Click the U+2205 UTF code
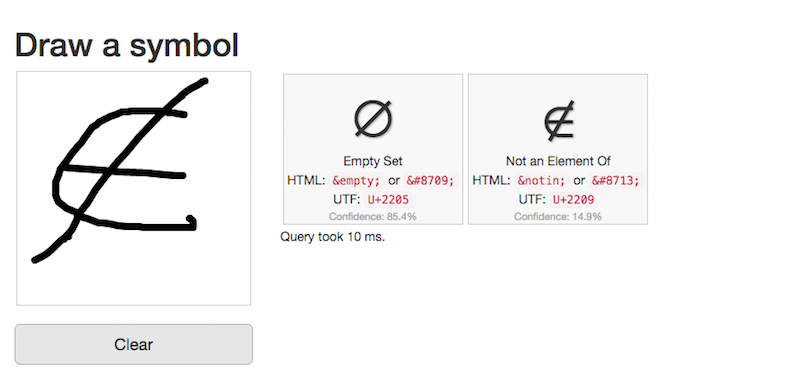 pos(388,199)
